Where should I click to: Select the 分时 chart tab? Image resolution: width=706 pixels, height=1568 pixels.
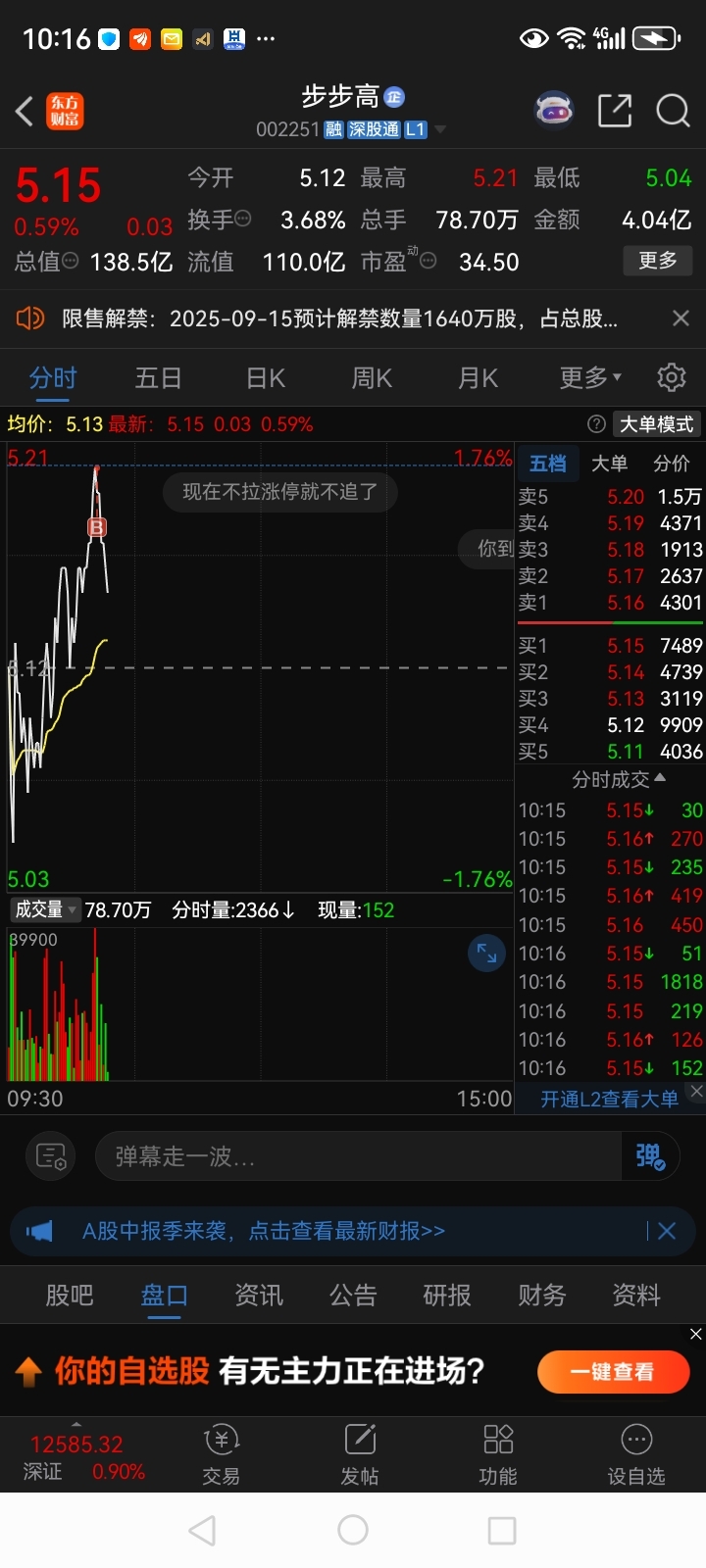(53, 377)
